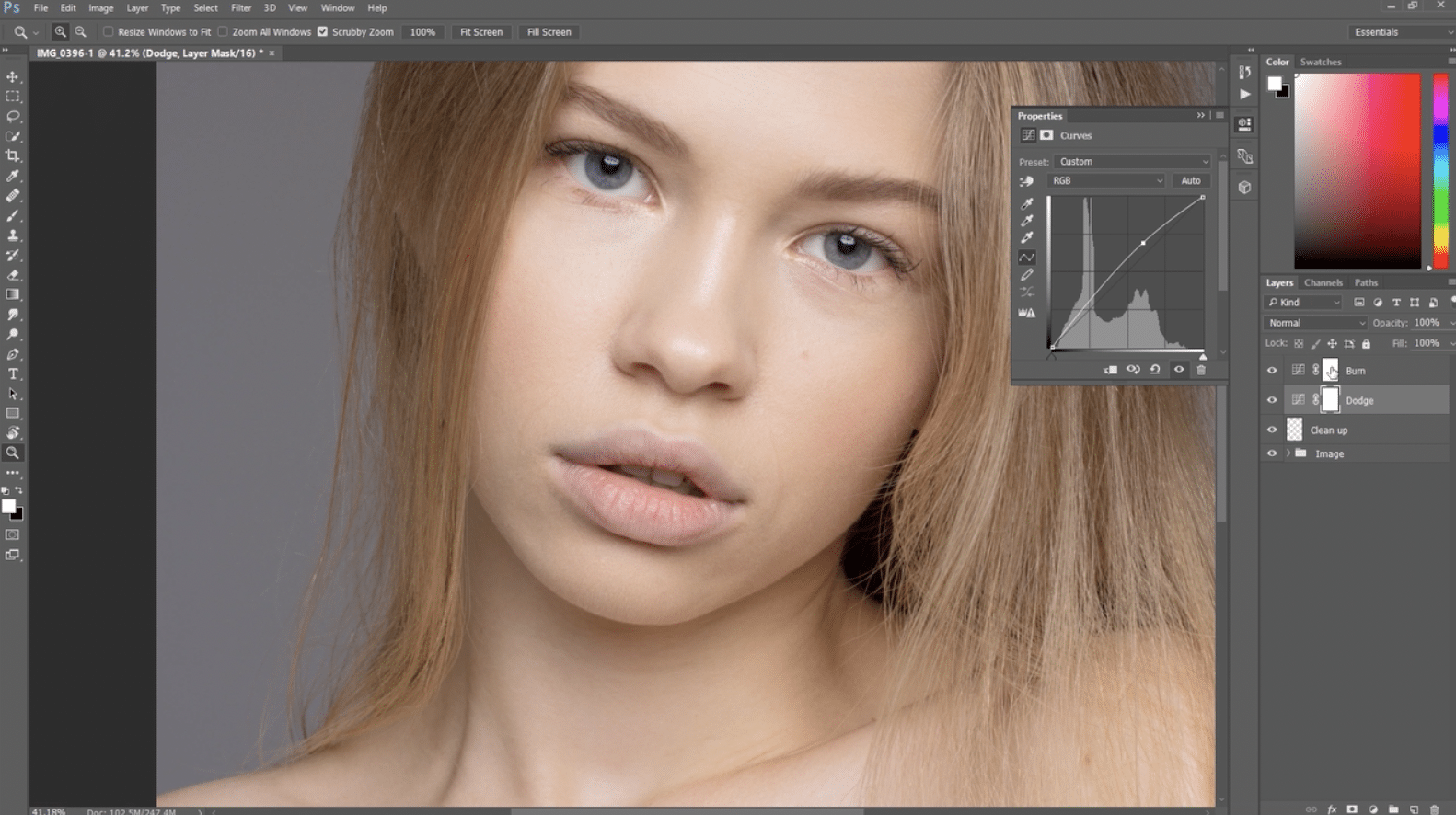Screen dimensions: 1456x815
Task: Click Zoom In magnifier in options bar
Action: 60,31
